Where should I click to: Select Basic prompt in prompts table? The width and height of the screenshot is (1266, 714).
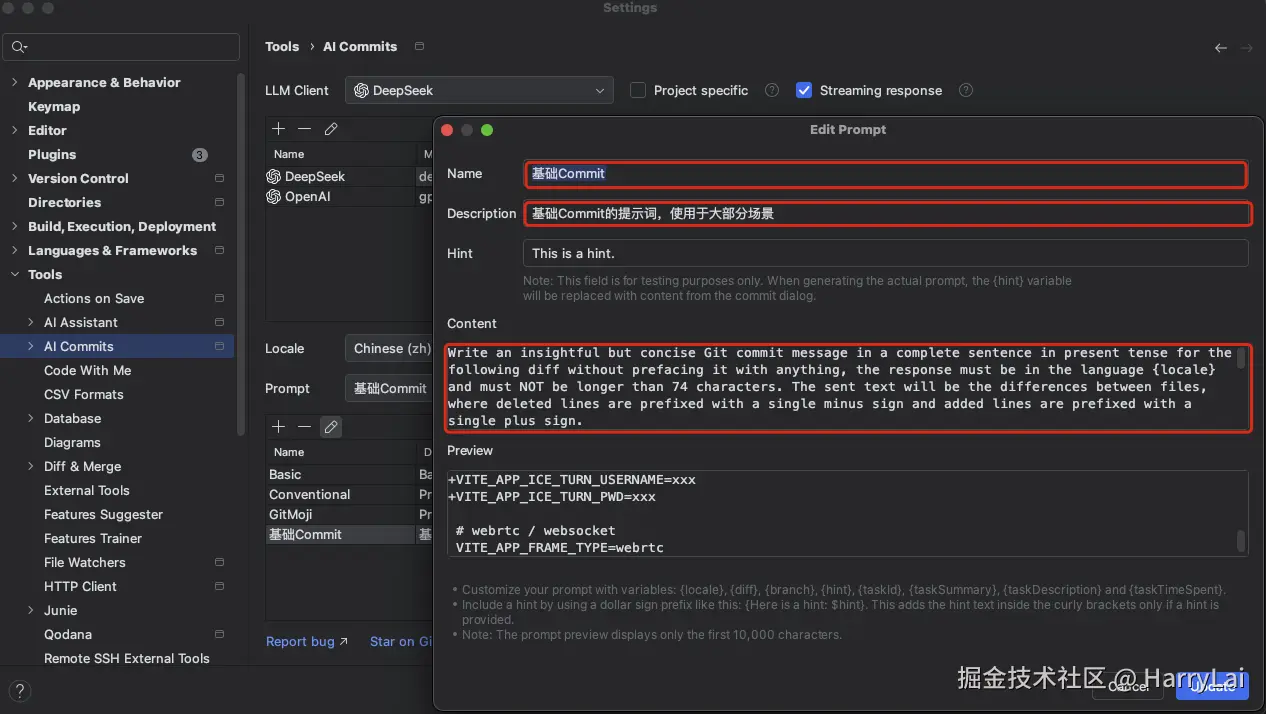(x=349, y=474)
